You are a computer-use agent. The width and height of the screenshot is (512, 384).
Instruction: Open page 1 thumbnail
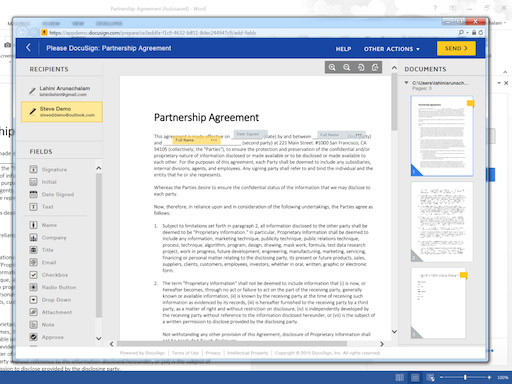[x=442, y=136]
